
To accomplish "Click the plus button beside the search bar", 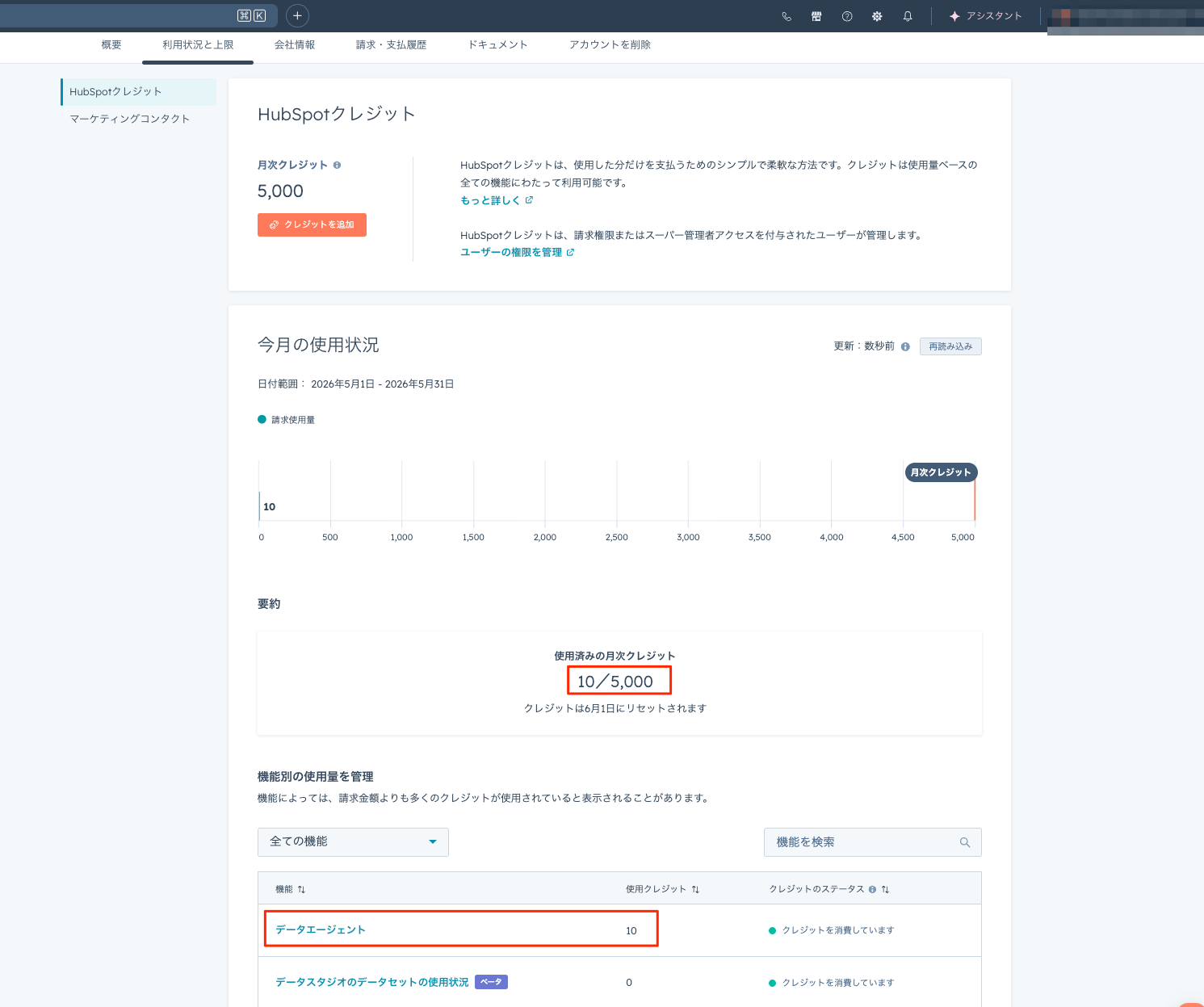I will click(x=297, y=15).
